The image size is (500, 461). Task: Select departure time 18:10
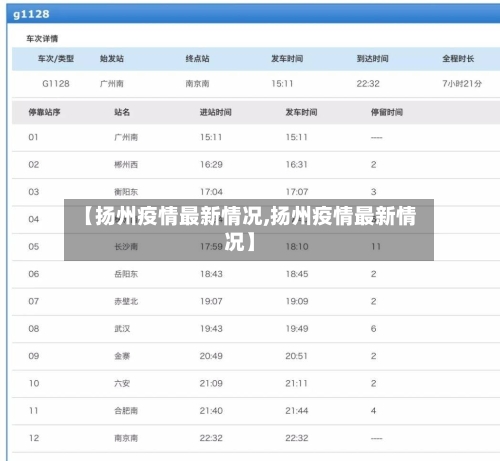297,246
